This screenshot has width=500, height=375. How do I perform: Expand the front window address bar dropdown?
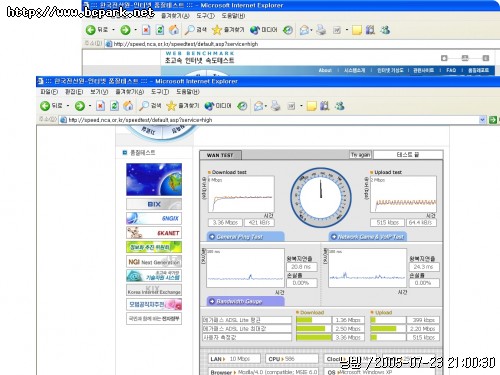pyautogui.click(x=482, y=120)
